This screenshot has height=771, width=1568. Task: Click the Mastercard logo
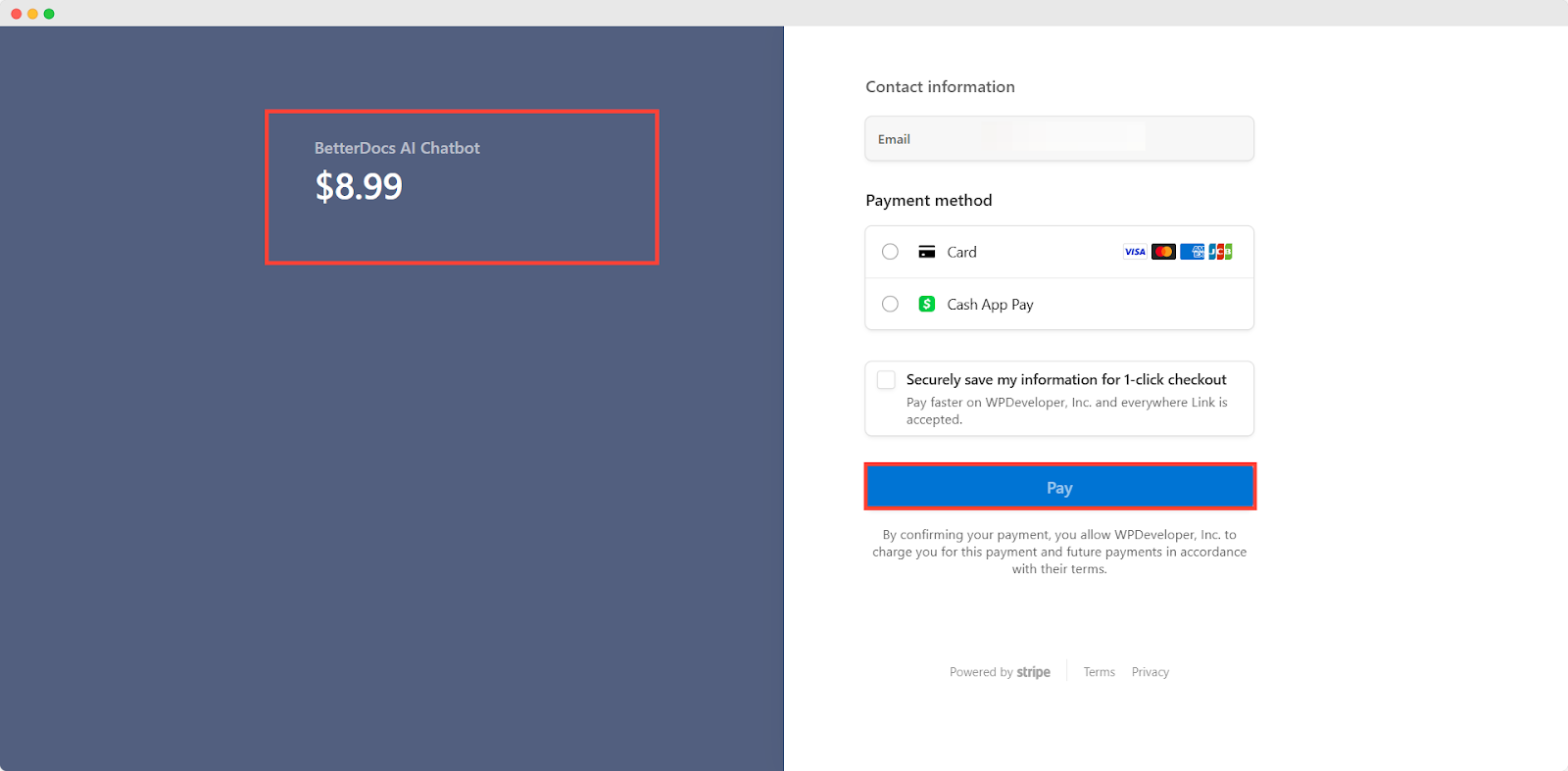pos(1163,252)
